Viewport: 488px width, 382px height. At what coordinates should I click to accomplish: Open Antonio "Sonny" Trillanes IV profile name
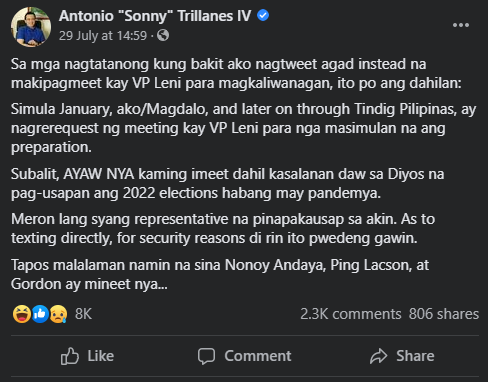pos(155,16)
